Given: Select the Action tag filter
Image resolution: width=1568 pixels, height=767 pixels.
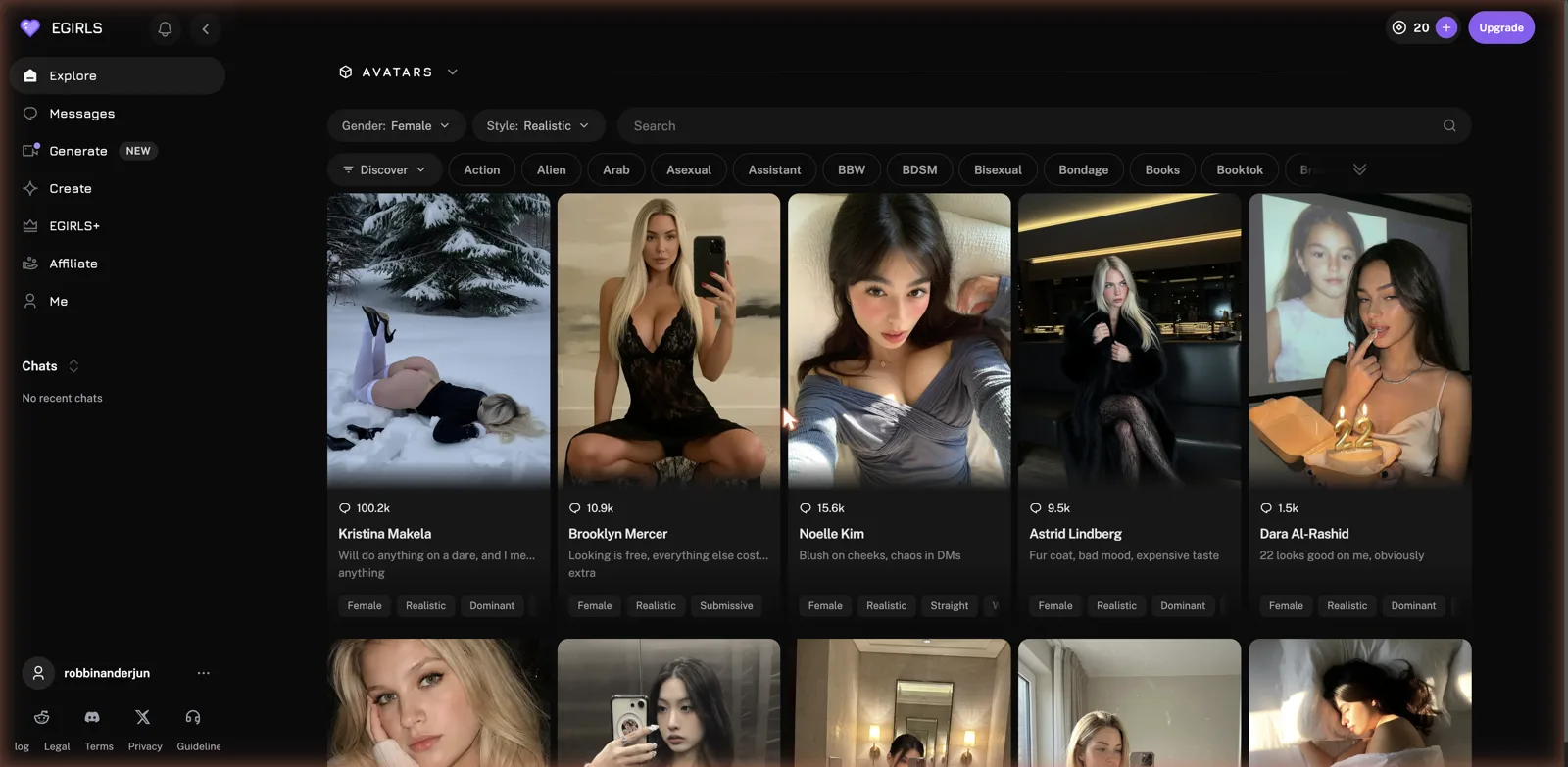Looking at the screenshot, I should coord(482,170).
